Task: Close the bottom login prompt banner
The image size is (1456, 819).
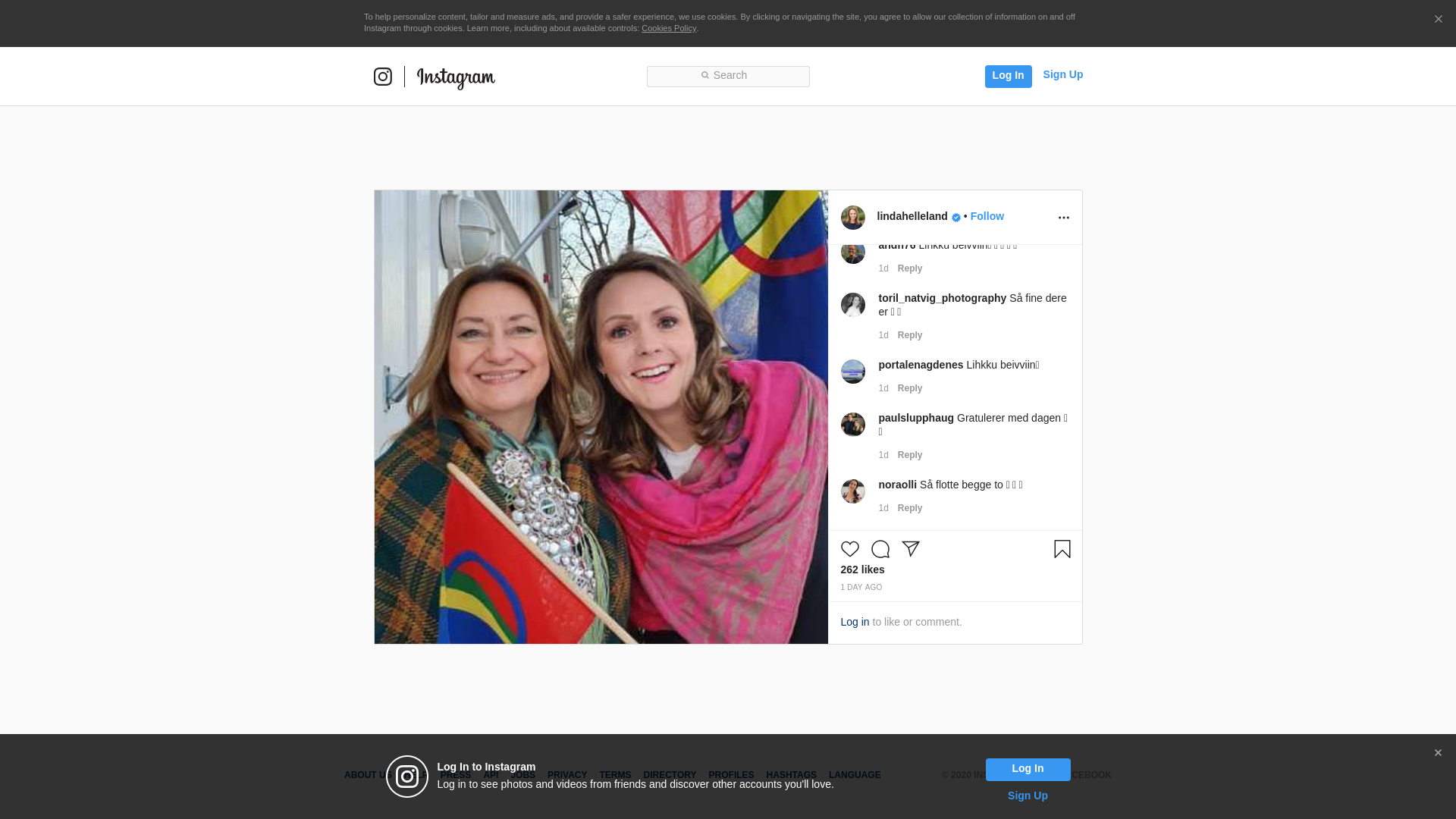Action: 1438,753
